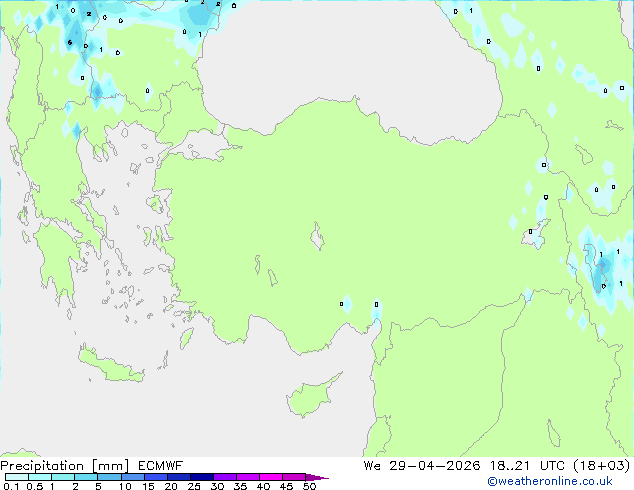Open the weatheronline.co.uk copyright link
This screenshot has height=490, width=634.
coord(550,481)
